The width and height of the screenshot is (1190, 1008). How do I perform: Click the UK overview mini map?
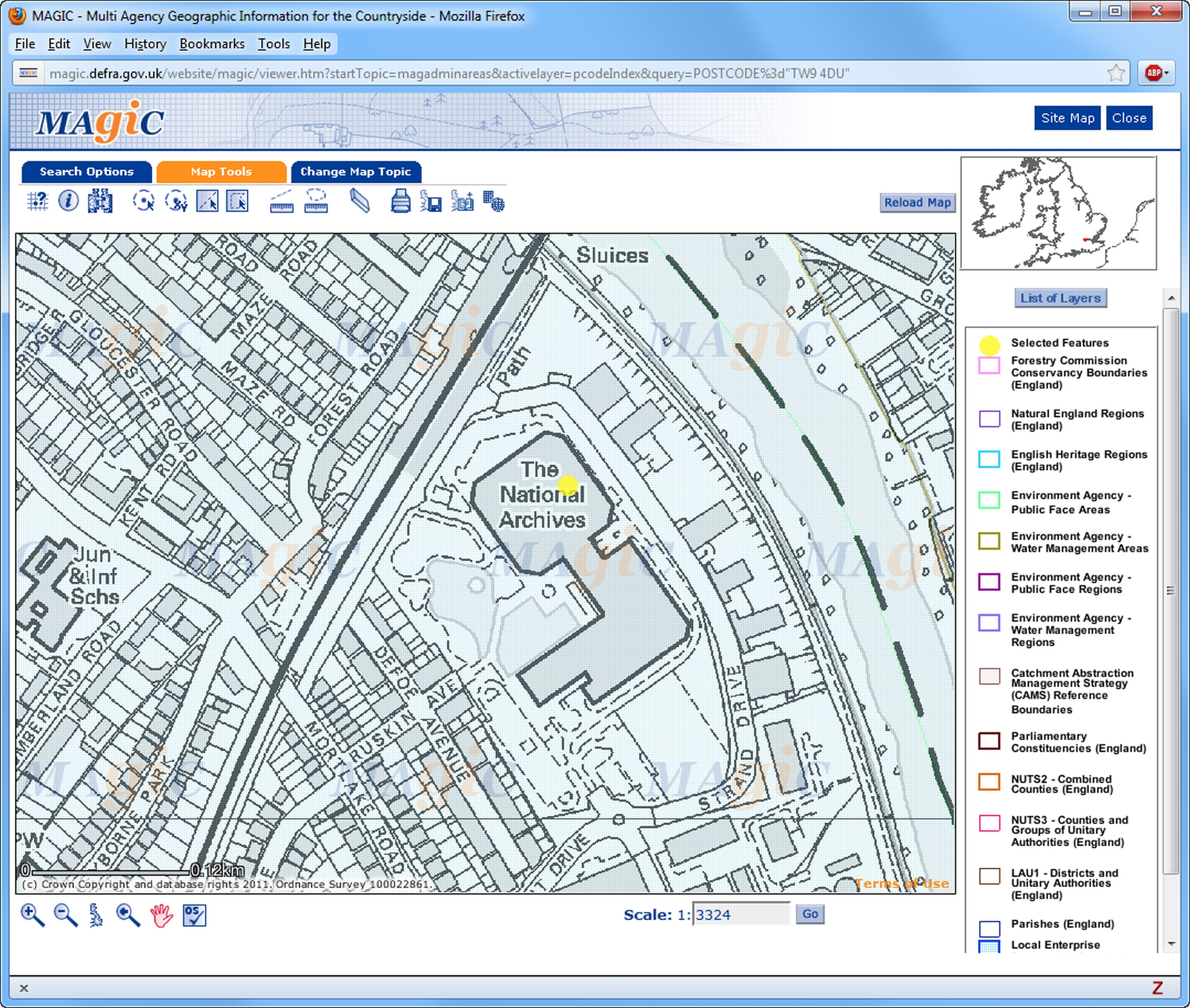click(x=1059, y=213)
